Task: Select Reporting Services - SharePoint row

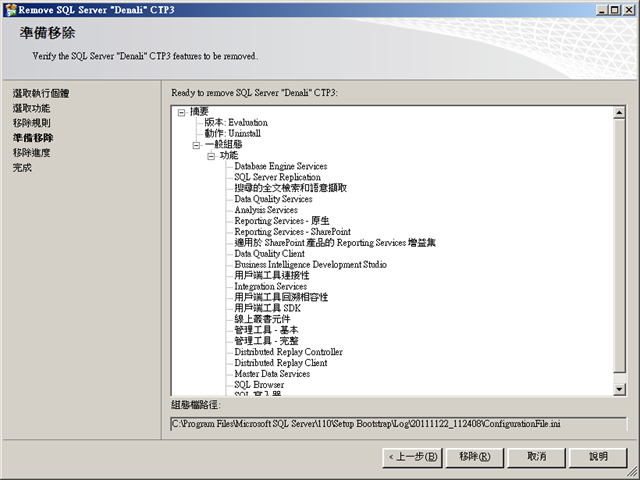Action: [x=293, y=232]
